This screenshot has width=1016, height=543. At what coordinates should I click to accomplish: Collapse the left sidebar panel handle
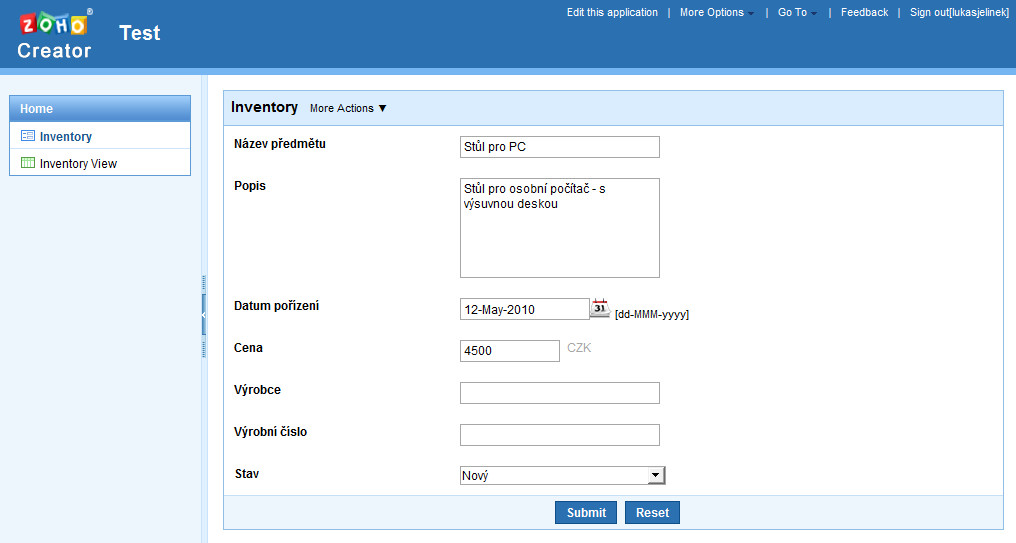[204, 315]
